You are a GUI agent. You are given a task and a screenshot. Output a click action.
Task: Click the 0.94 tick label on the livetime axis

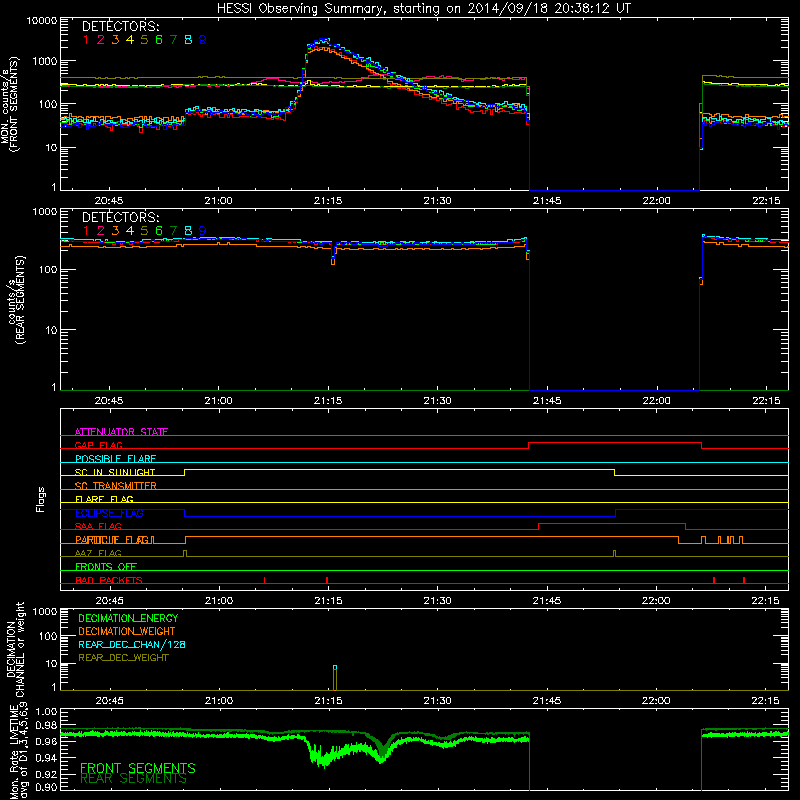(x=47, y=758)
